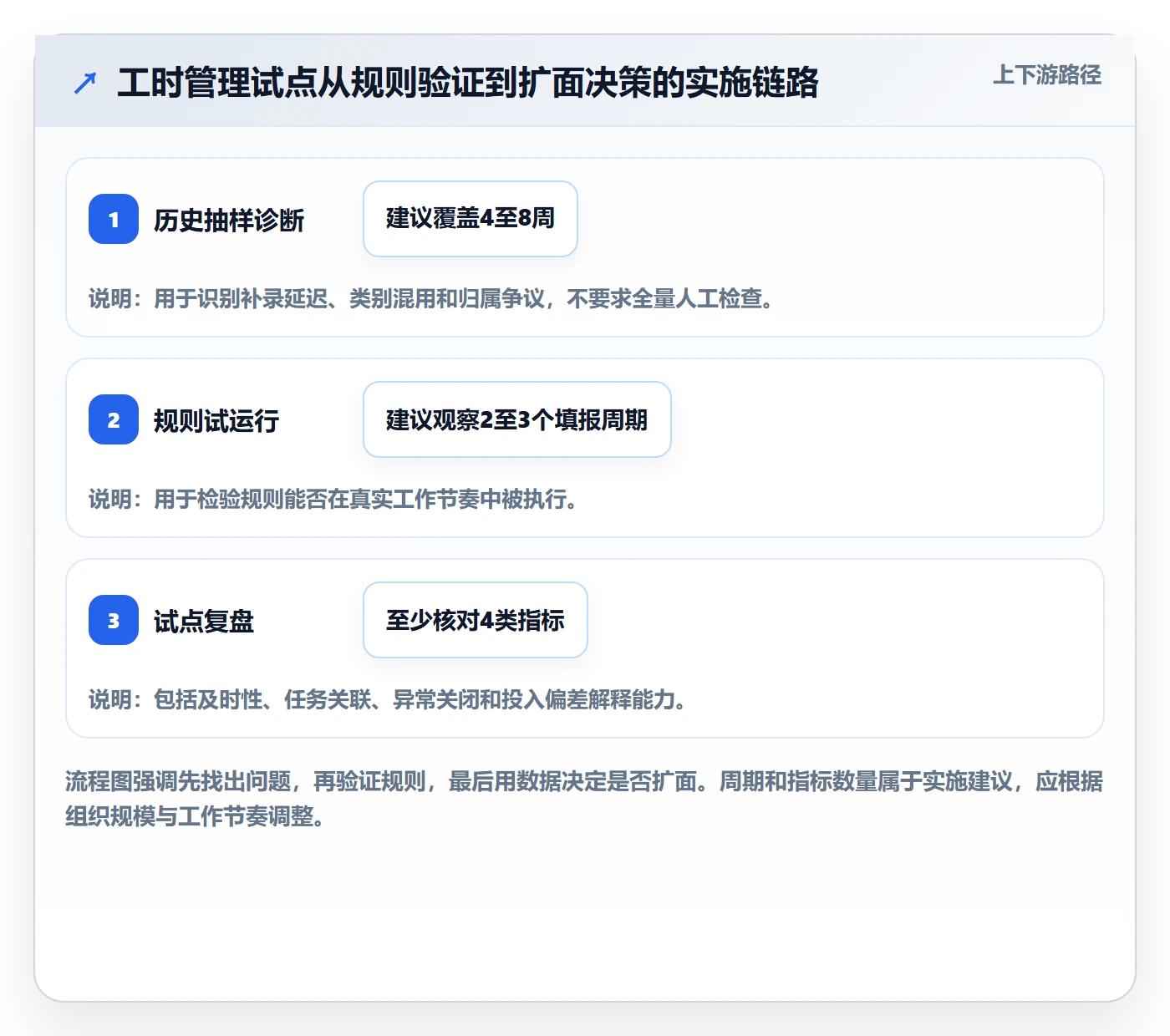Select the 建议观察2至3个填报周期 tag
The height and width of the screenshot is (1036, 1170).
point(517,419)
